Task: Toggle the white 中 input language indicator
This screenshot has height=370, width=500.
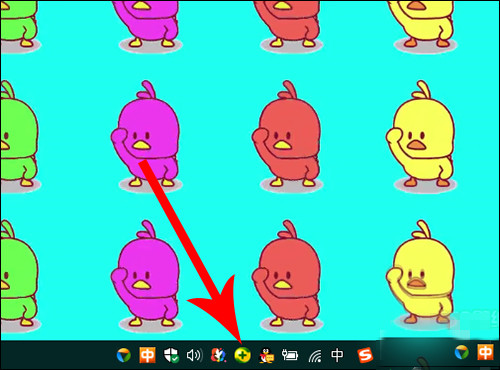Action: [x=337, y=355]
